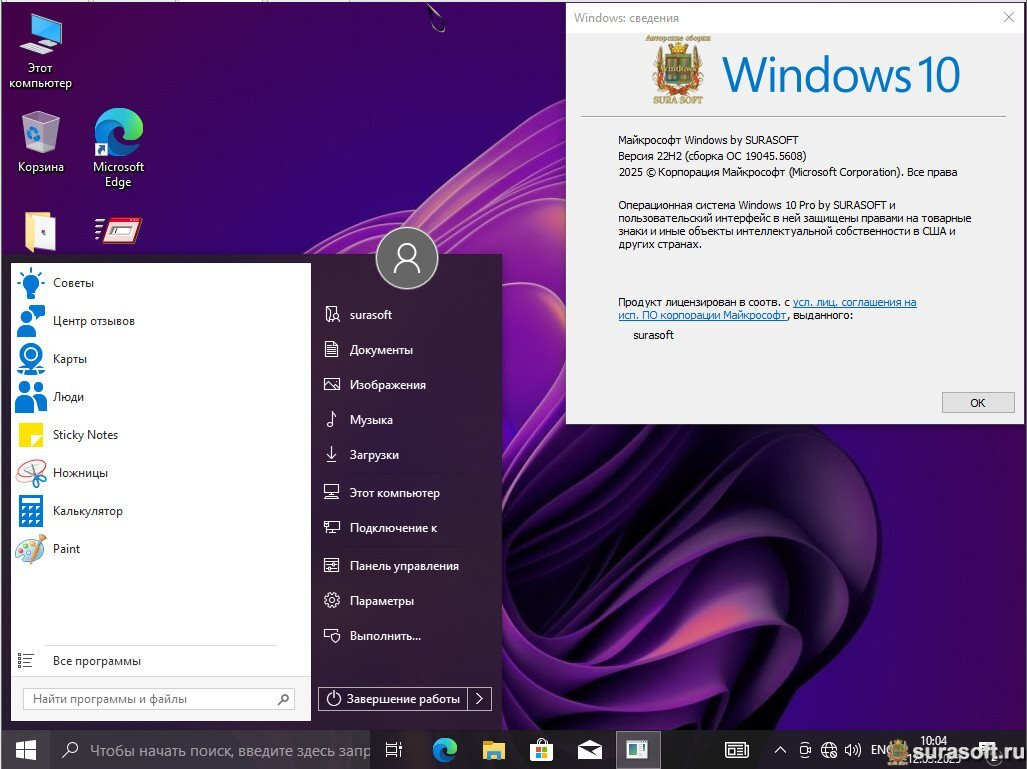Expand the shutdown options arrow

coord(480,699)
